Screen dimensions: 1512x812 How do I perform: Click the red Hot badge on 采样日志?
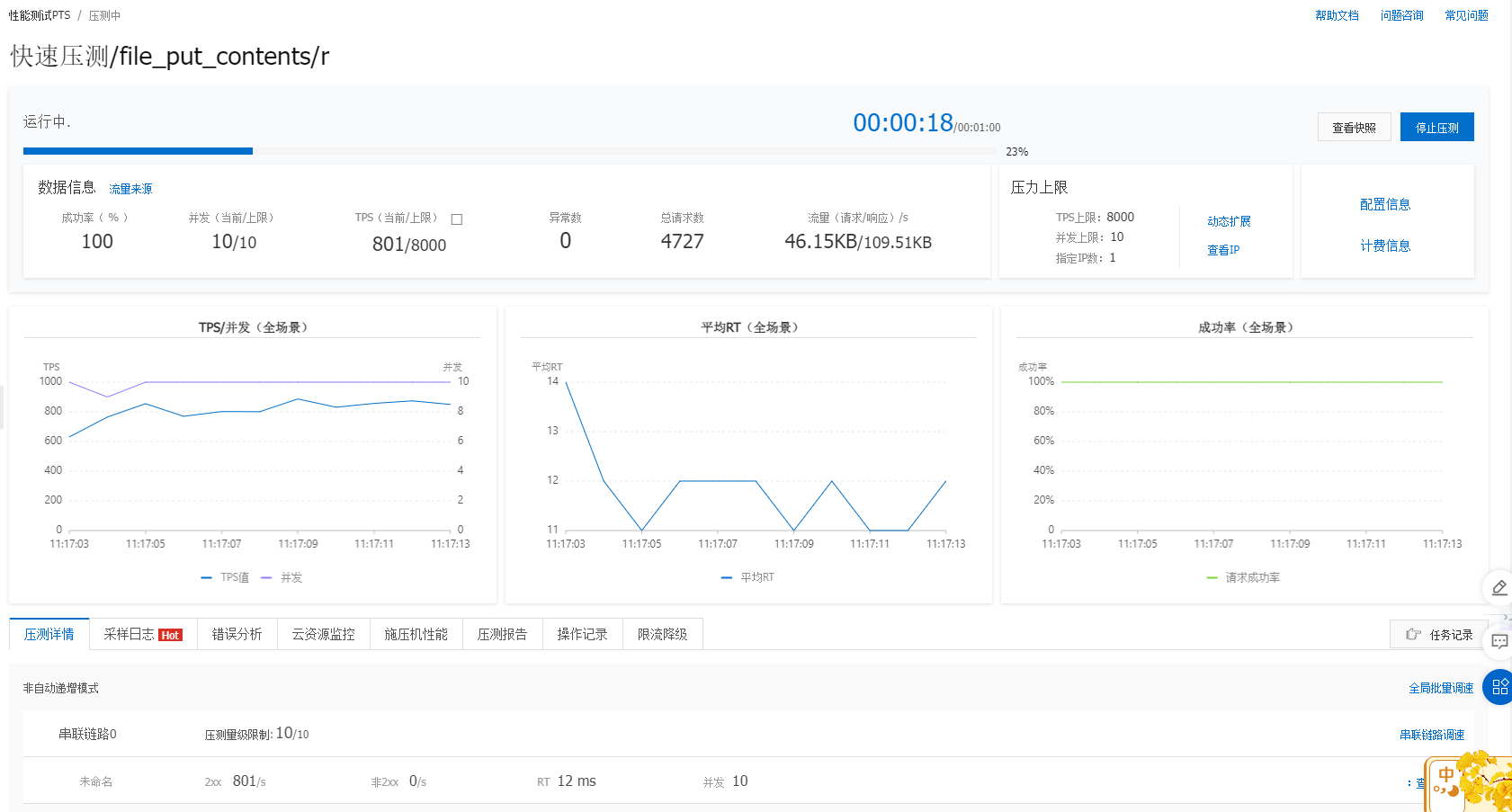pos(170,636)
